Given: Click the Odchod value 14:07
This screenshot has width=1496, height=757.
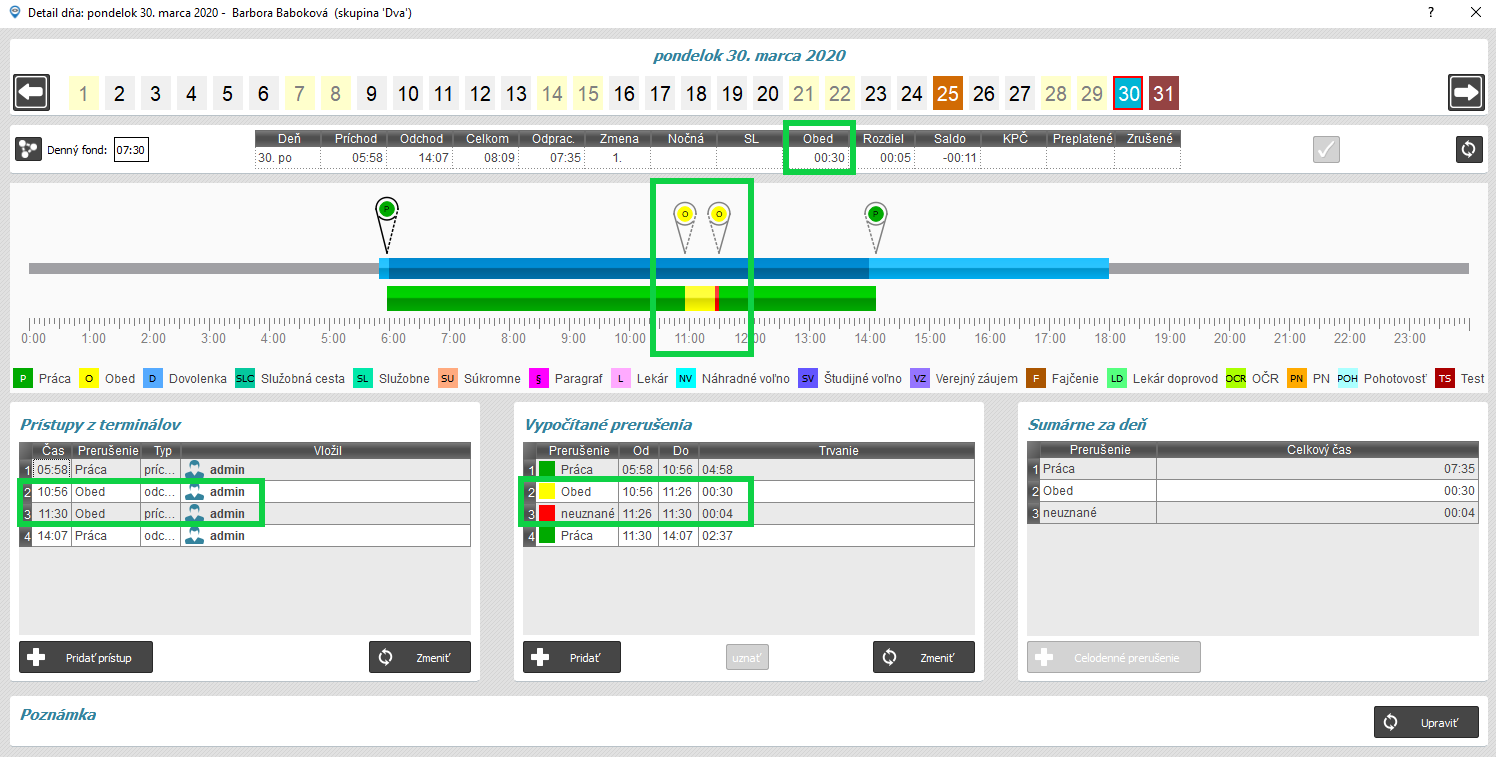Looking at the screenshot, I should [421, 158].
